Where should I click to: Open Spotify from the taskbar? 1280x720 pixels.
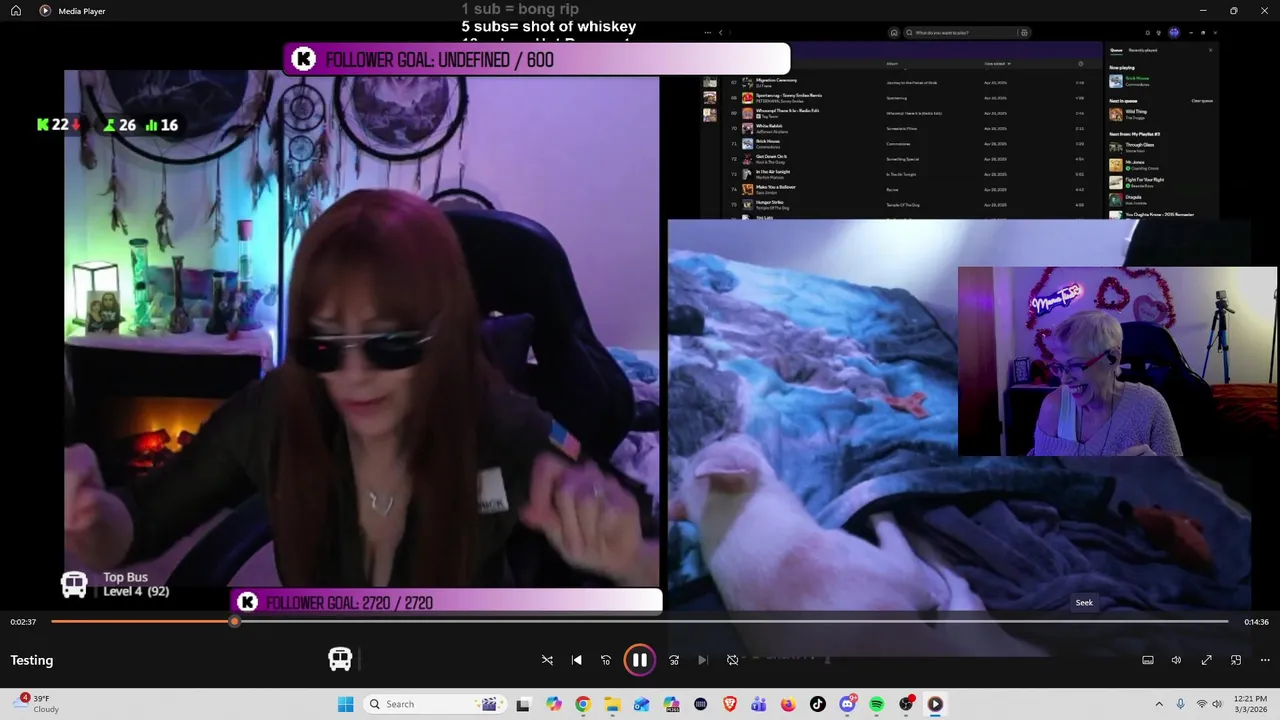coord(876,704)
